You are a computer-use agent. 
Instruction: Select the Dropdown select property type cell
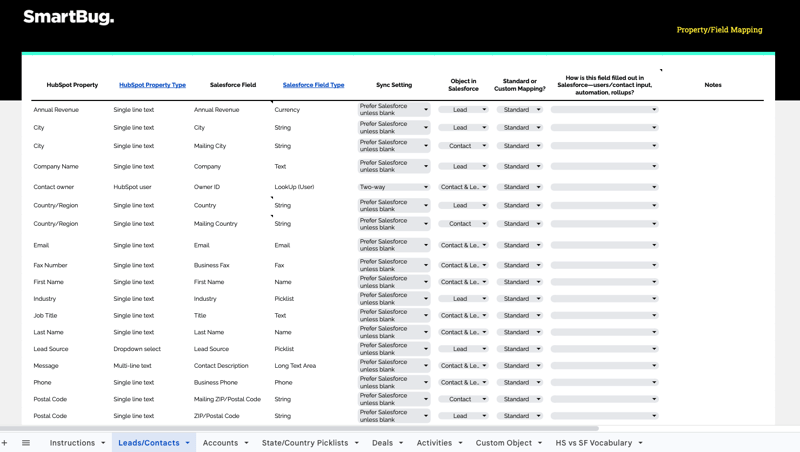pyautogui.click(x=137, y=349)
